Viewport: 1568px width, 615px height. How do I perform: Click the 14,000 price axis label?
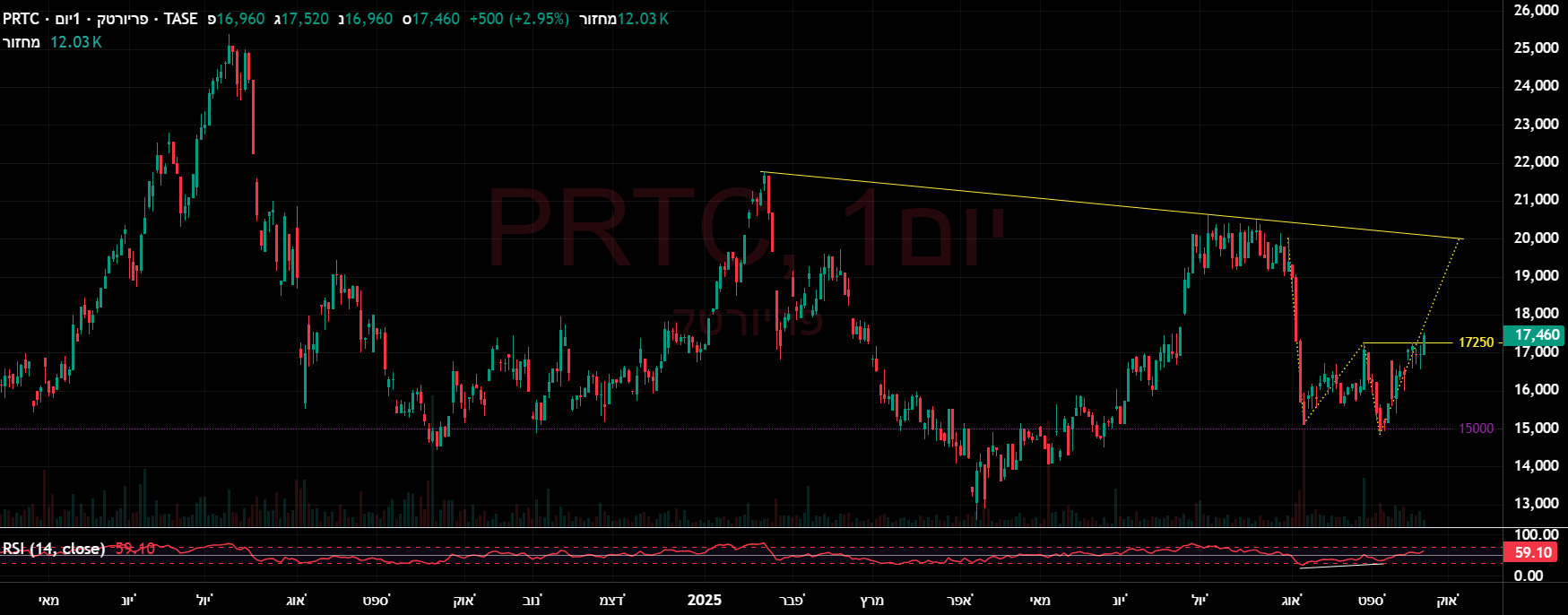(x=1537, y=465)
